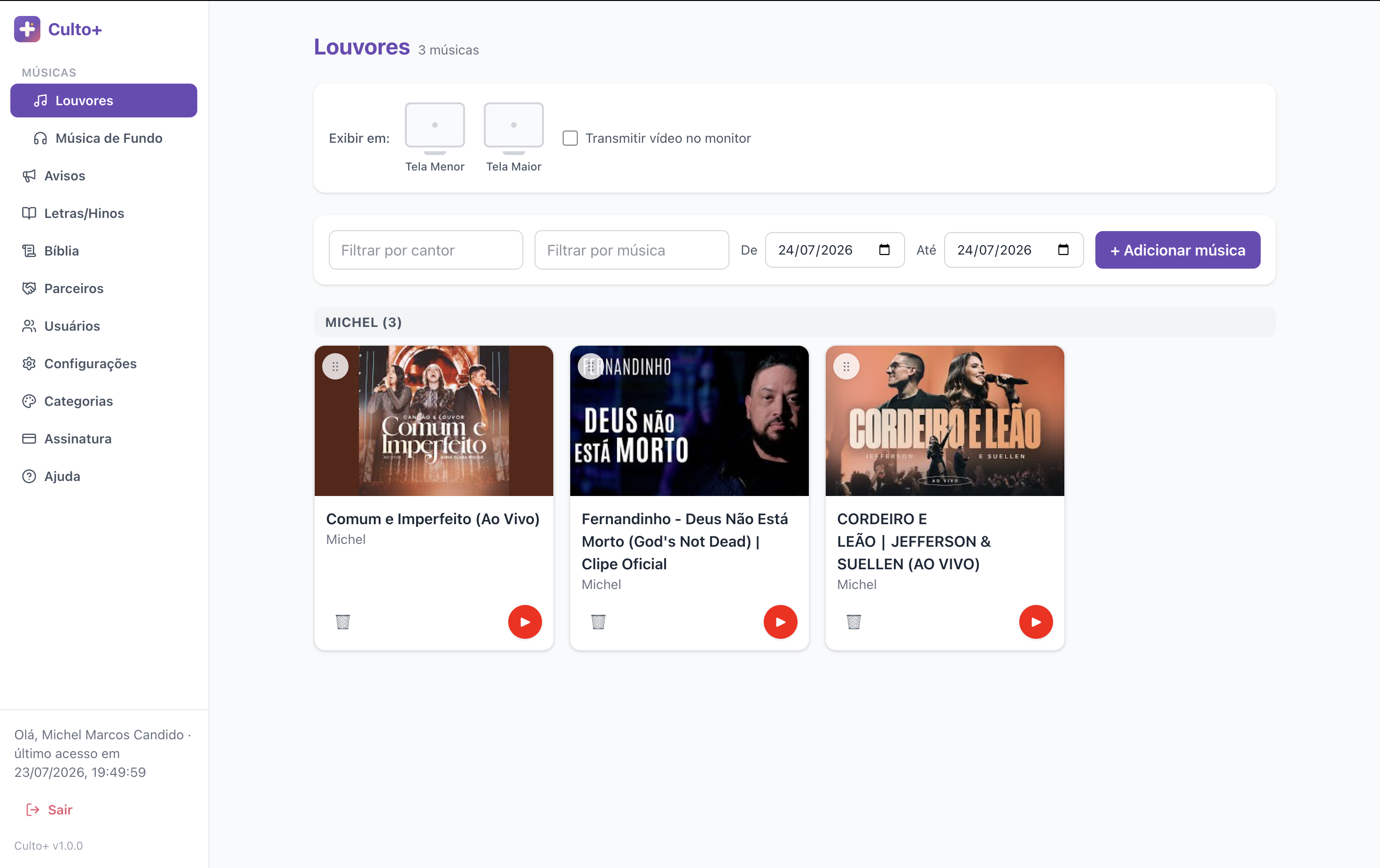This screenshot has width=1380, height=868.
Task: Focus the Filtrar por cantor field
Action: [426, 250]
